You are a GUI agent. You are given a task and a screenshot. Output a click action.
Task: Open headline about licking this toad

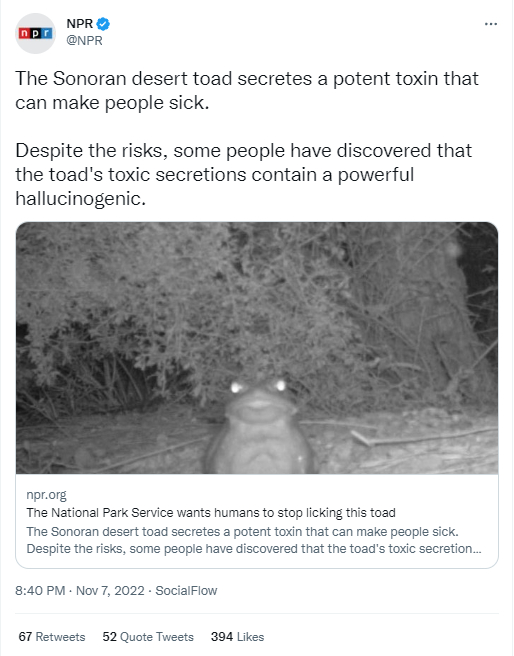pyautogui.click(x=211, y=512)
